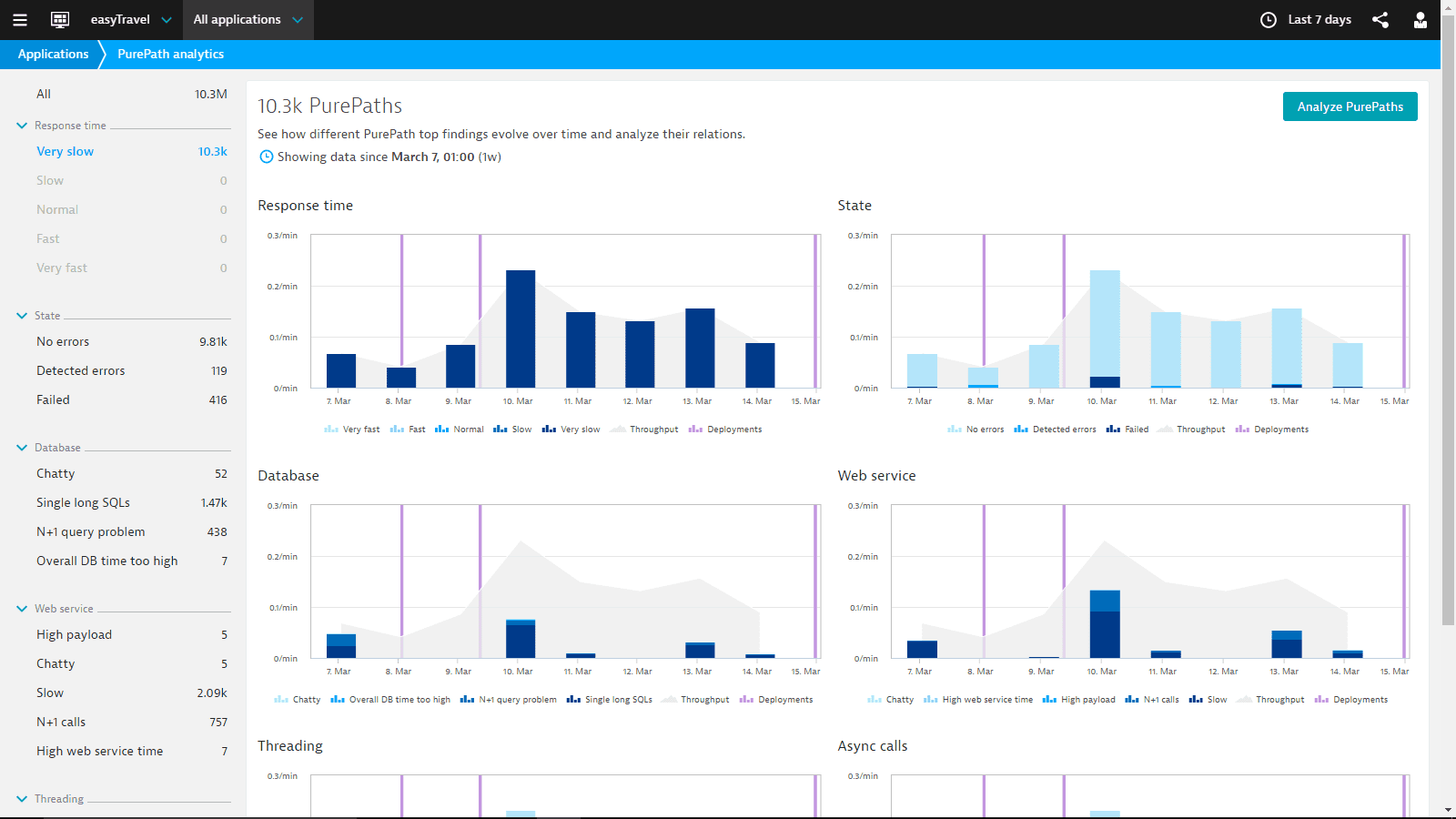Collapse the State filter section
The height and width of the screenshot is (819, 1456).
[22, 316]
